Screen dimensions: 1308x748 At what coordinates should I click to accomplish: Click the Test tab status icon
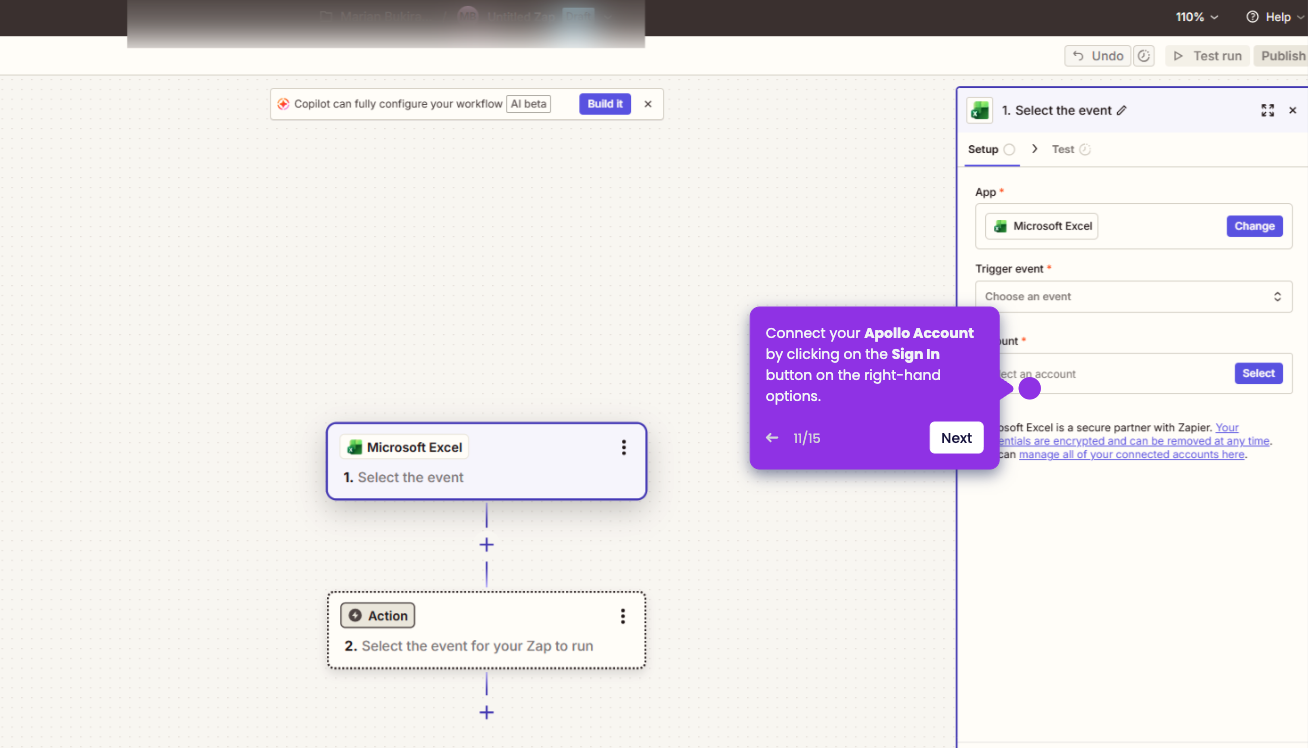(1085, 149)
